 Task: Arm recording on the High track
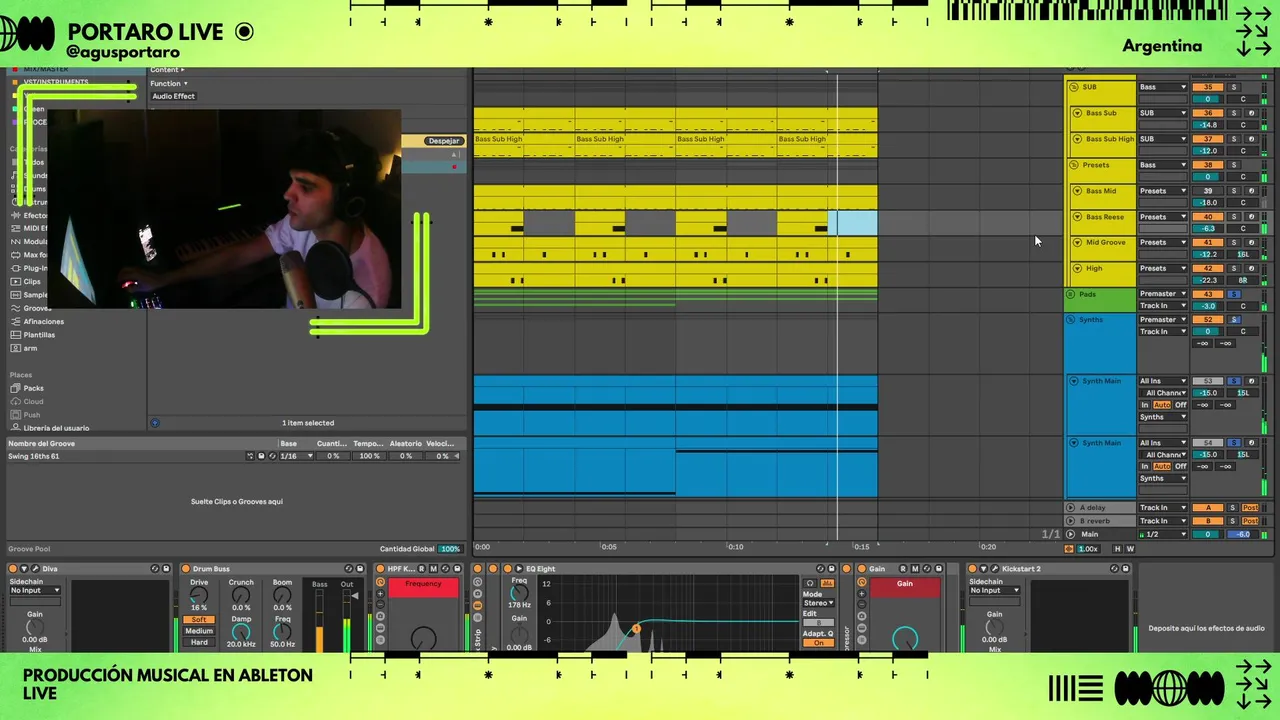tap(1252, 268)
